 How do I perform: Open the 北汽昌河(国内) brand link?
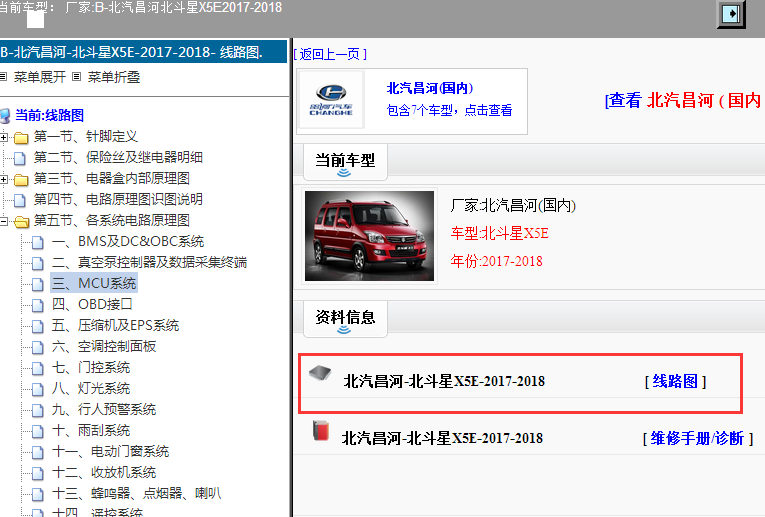pos(430,88)
